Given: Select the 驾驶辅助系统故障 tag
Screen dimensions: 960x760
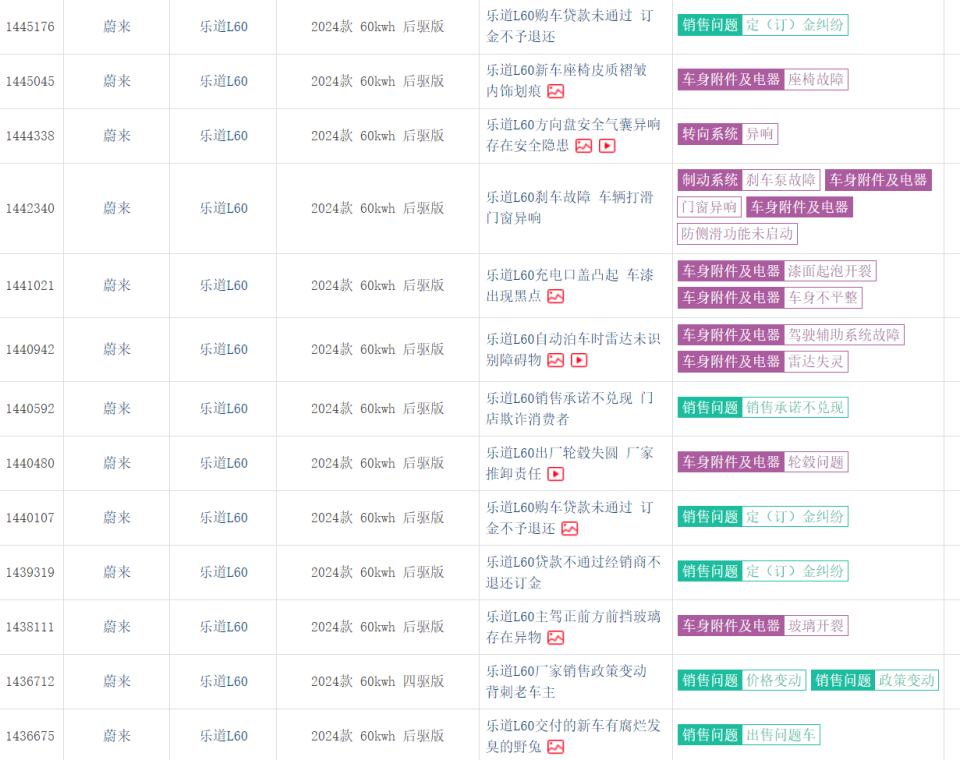Looking at the screenshot, I should [844, 335].
